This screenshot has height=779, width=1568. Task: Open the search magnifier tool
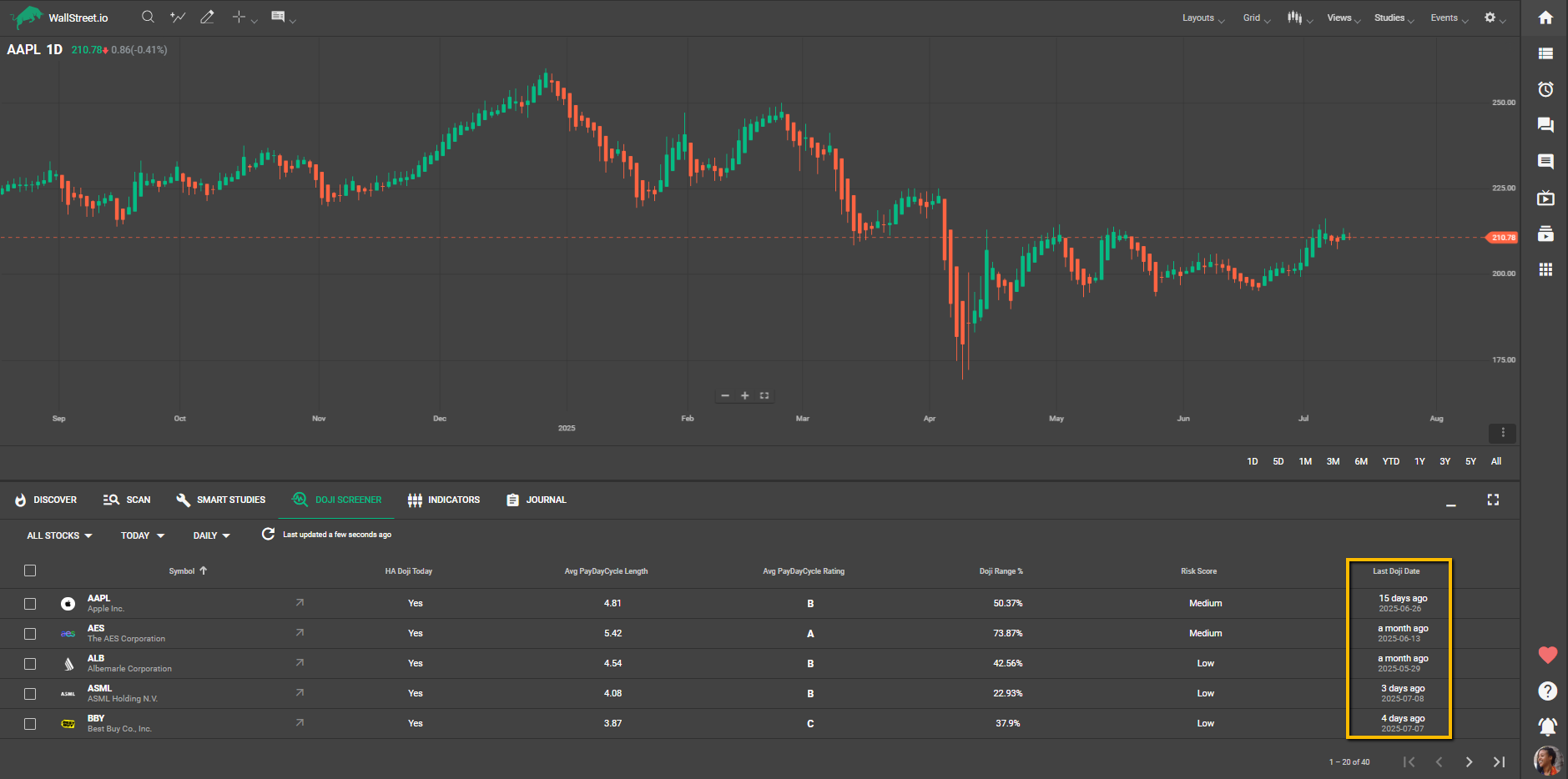(148, 17)
